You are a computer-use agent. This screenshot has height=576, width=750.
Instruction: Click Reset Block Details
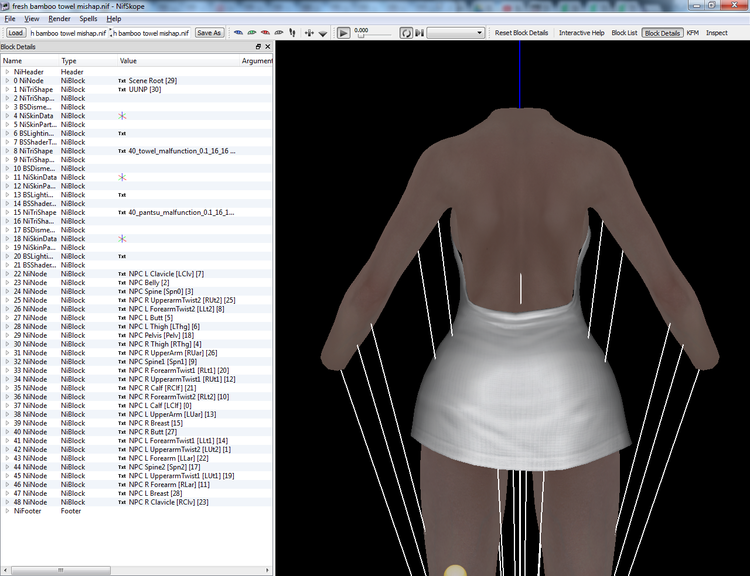click(x=521, y=33)
